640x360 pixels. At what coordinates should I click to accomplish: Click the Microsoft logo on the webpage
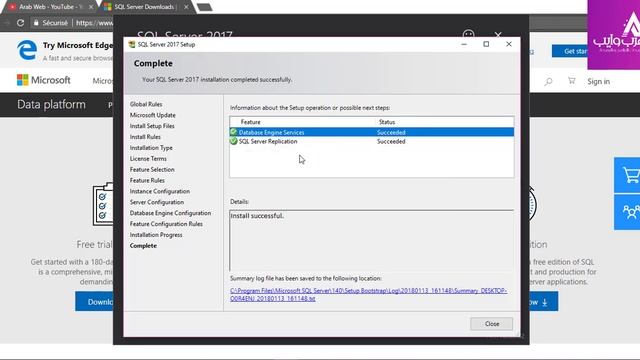click(x=44, y=80)
